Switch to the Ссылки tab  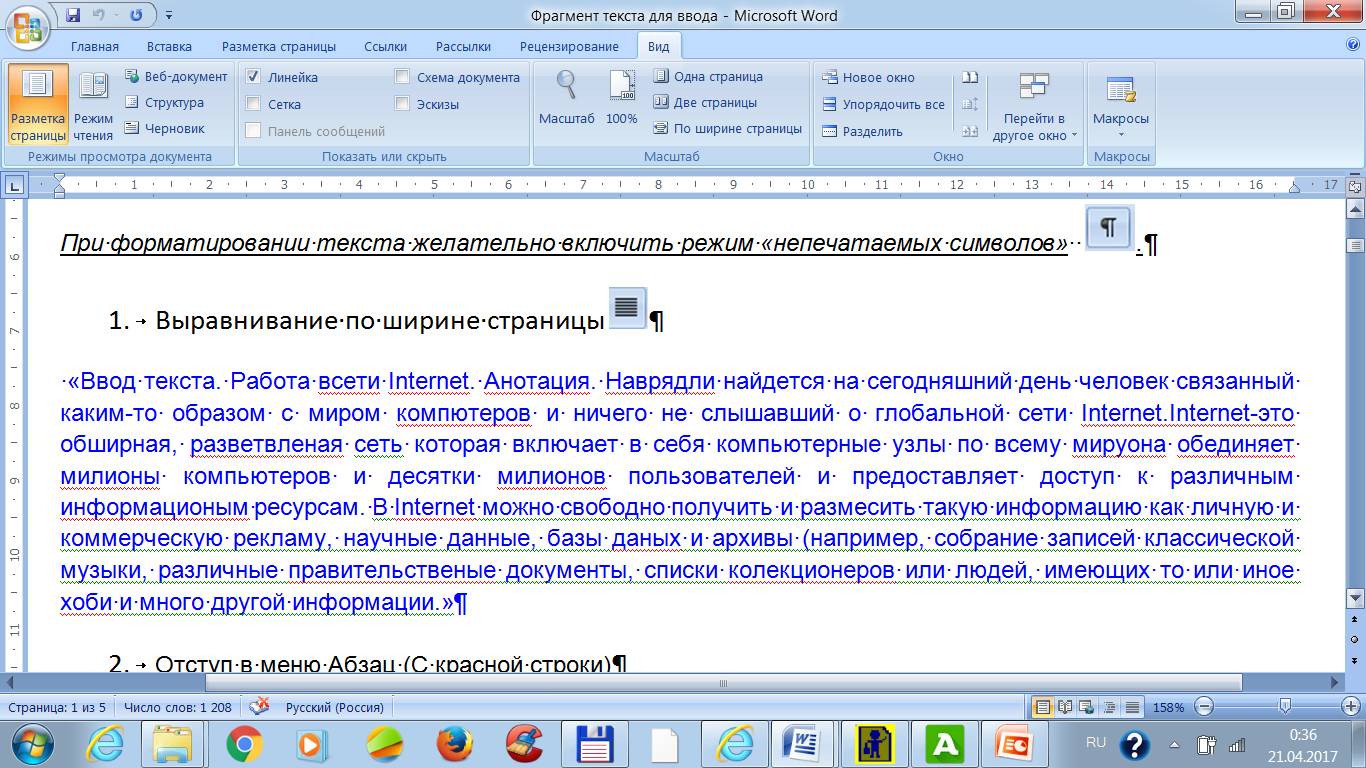click(386, 46)
